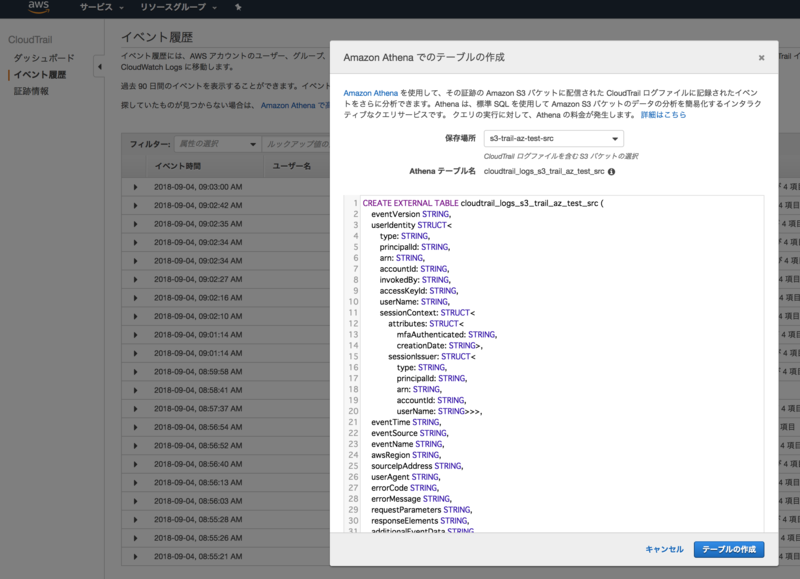Select イベント履歴 in the sidebar
The height and width of the screenshot is (579, 800).
(x=40, y=74)
